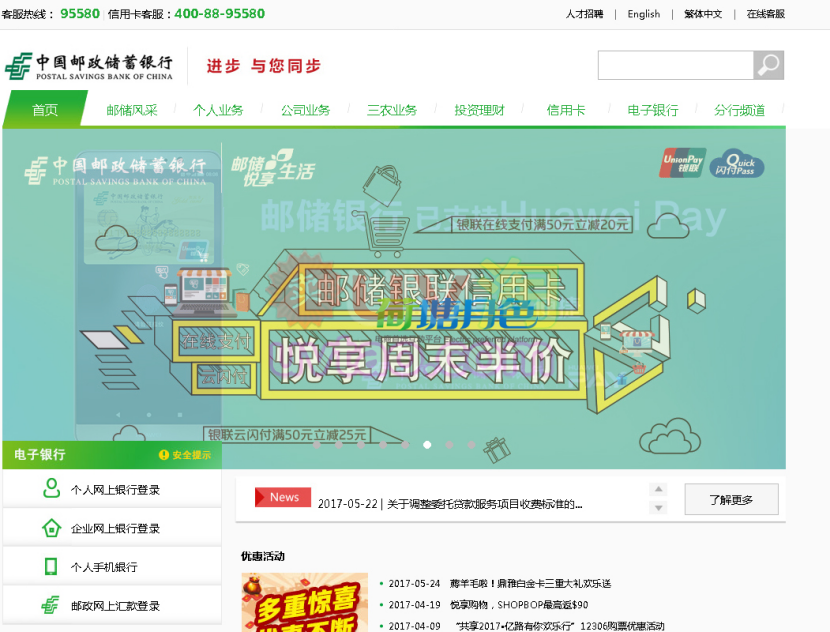Switch language via English link
Viewport: 830px width, 632px height.
pos(643,14)
